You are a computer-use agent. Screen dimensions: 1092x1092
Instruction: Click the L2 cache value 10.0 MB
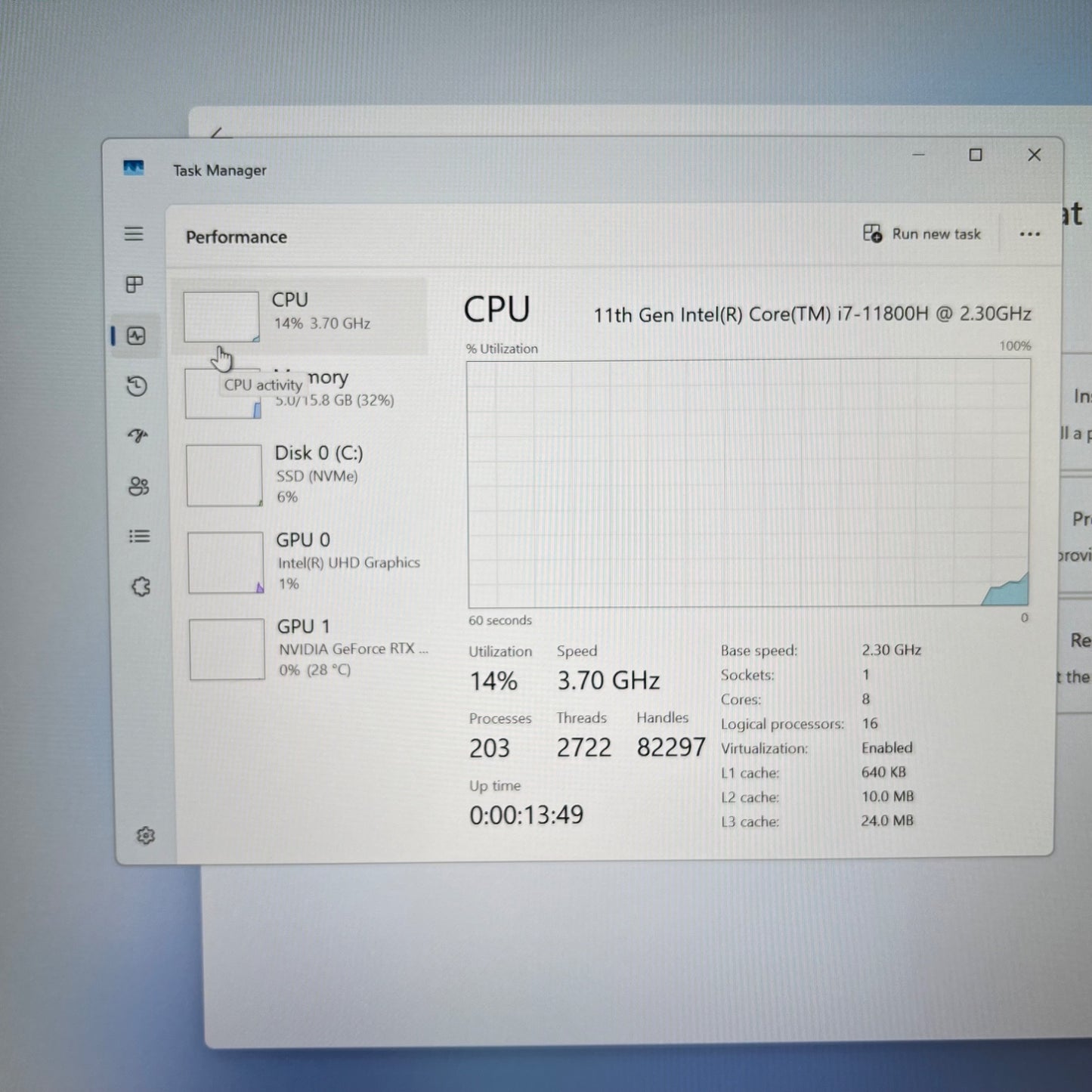click(887, 796)
